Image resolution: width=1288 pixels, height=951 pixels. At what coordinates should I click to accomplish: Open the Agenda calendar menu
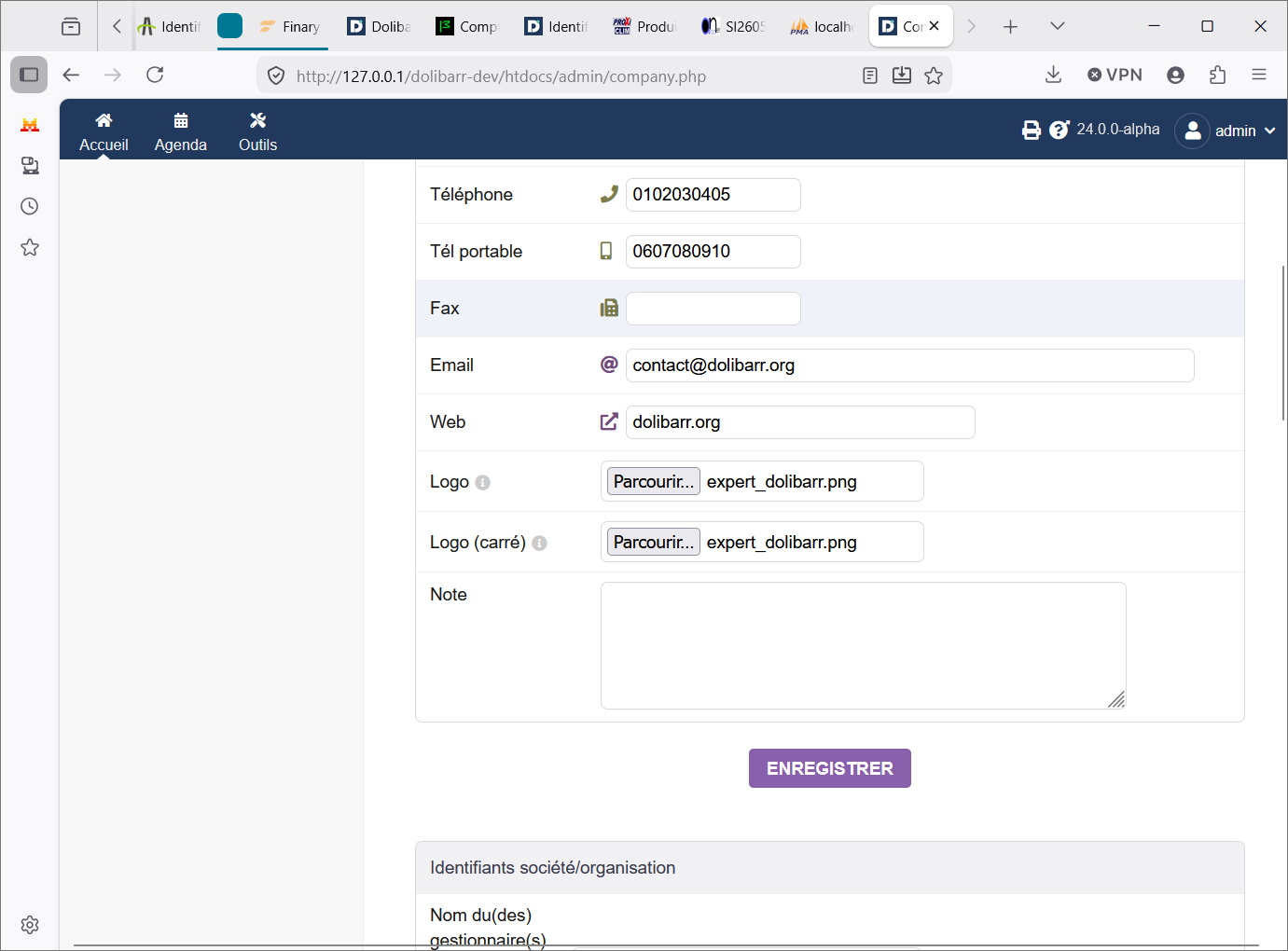pyautogui.click(x=181, y=131)
